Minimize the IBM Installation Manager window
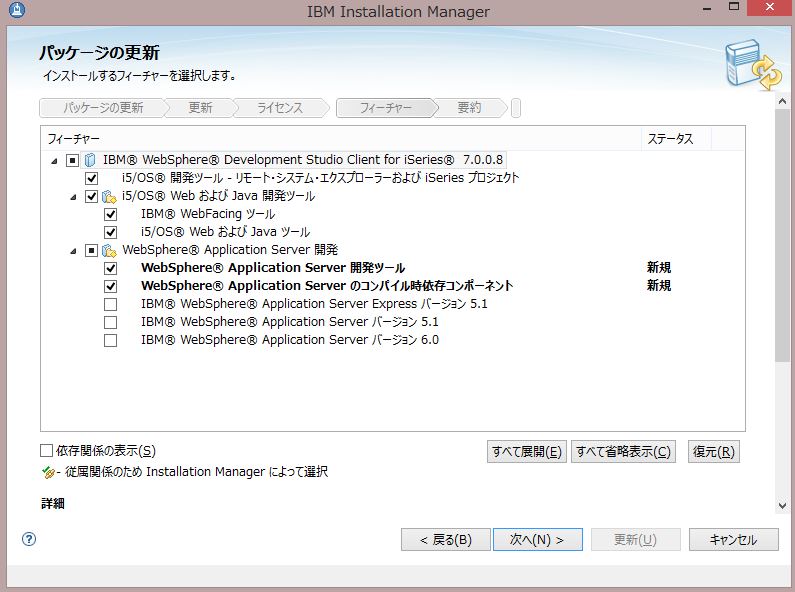 pos(707,8)
